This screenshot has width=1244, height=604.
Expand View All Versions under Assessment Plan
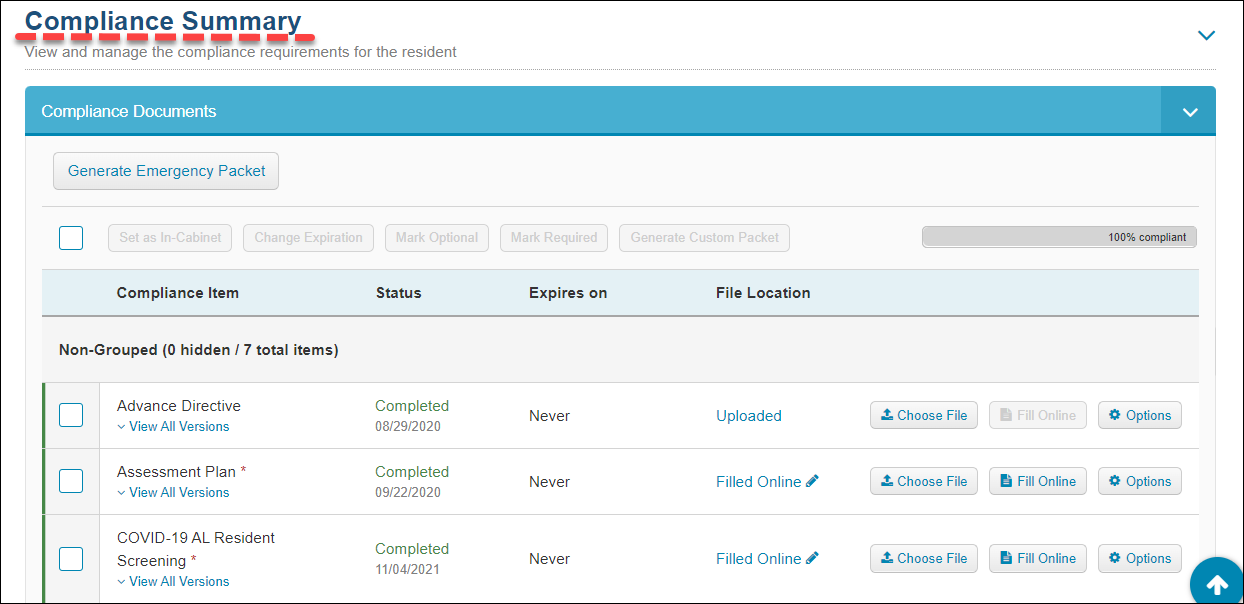tap(173, 492)
